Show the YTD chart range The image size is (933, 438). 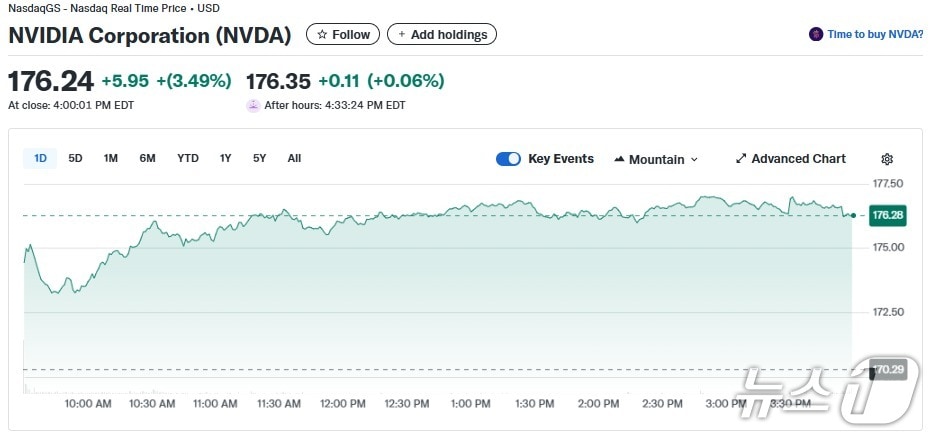[188, 158]
